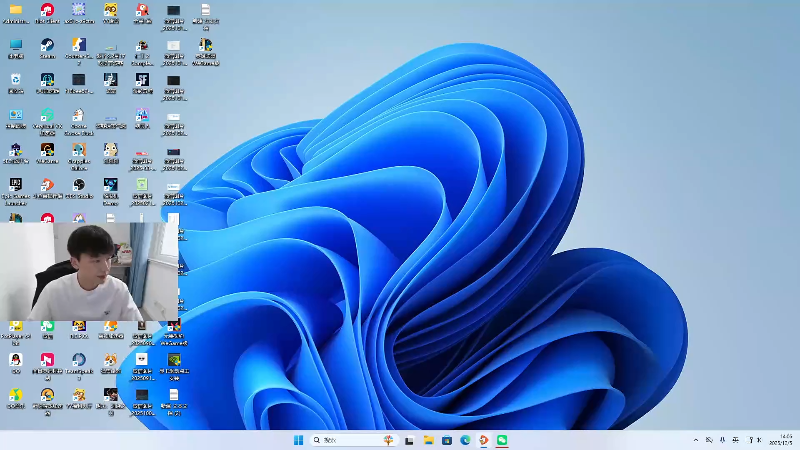The height and width of the screenshot is (450, 800).
Task: Open the Recycle Bin icon
Action: tap(16, 80)
